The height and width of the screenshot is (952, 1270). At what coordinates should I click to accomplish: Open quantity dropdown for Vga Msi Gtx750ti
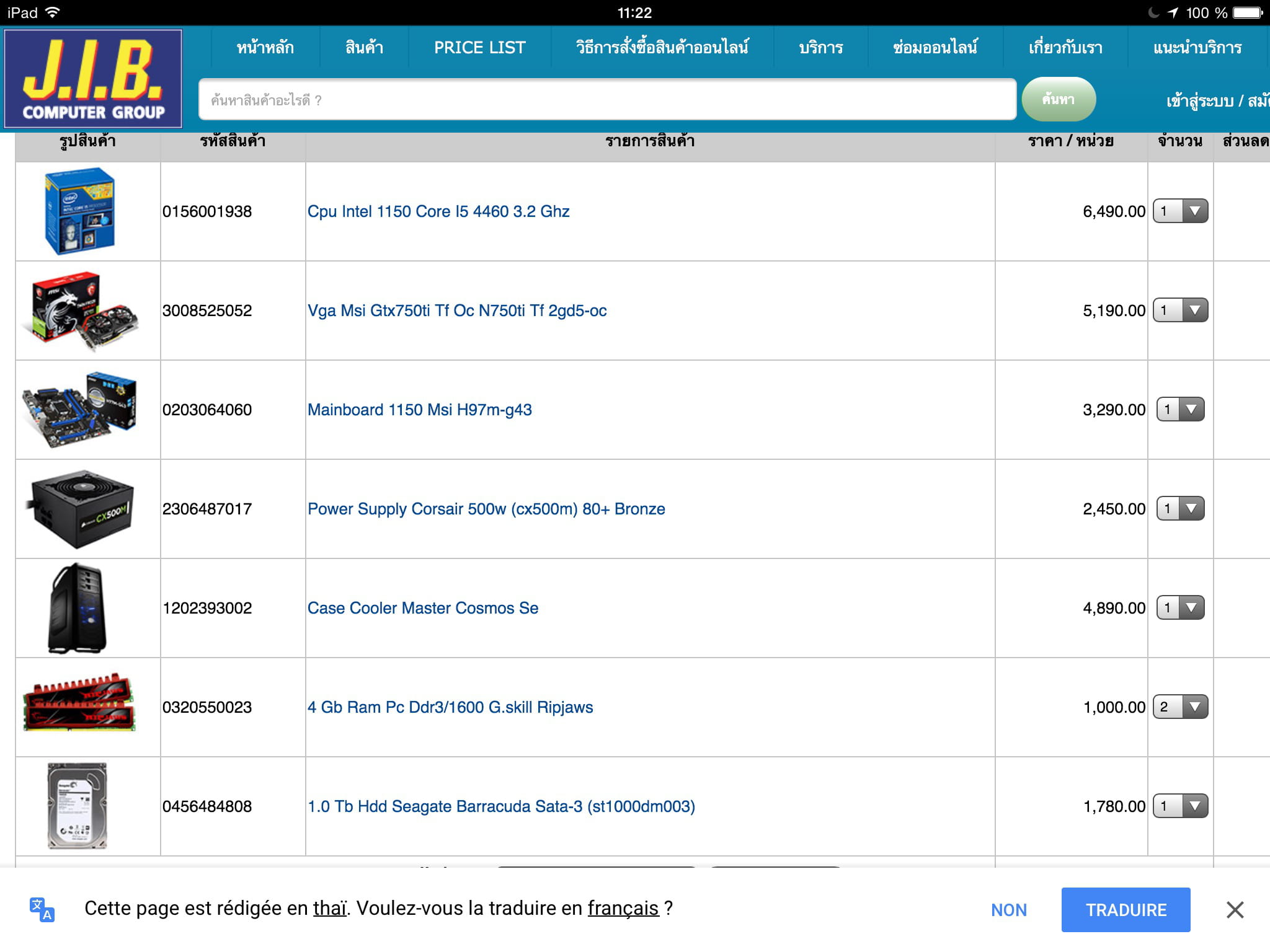pos(1180,310)
